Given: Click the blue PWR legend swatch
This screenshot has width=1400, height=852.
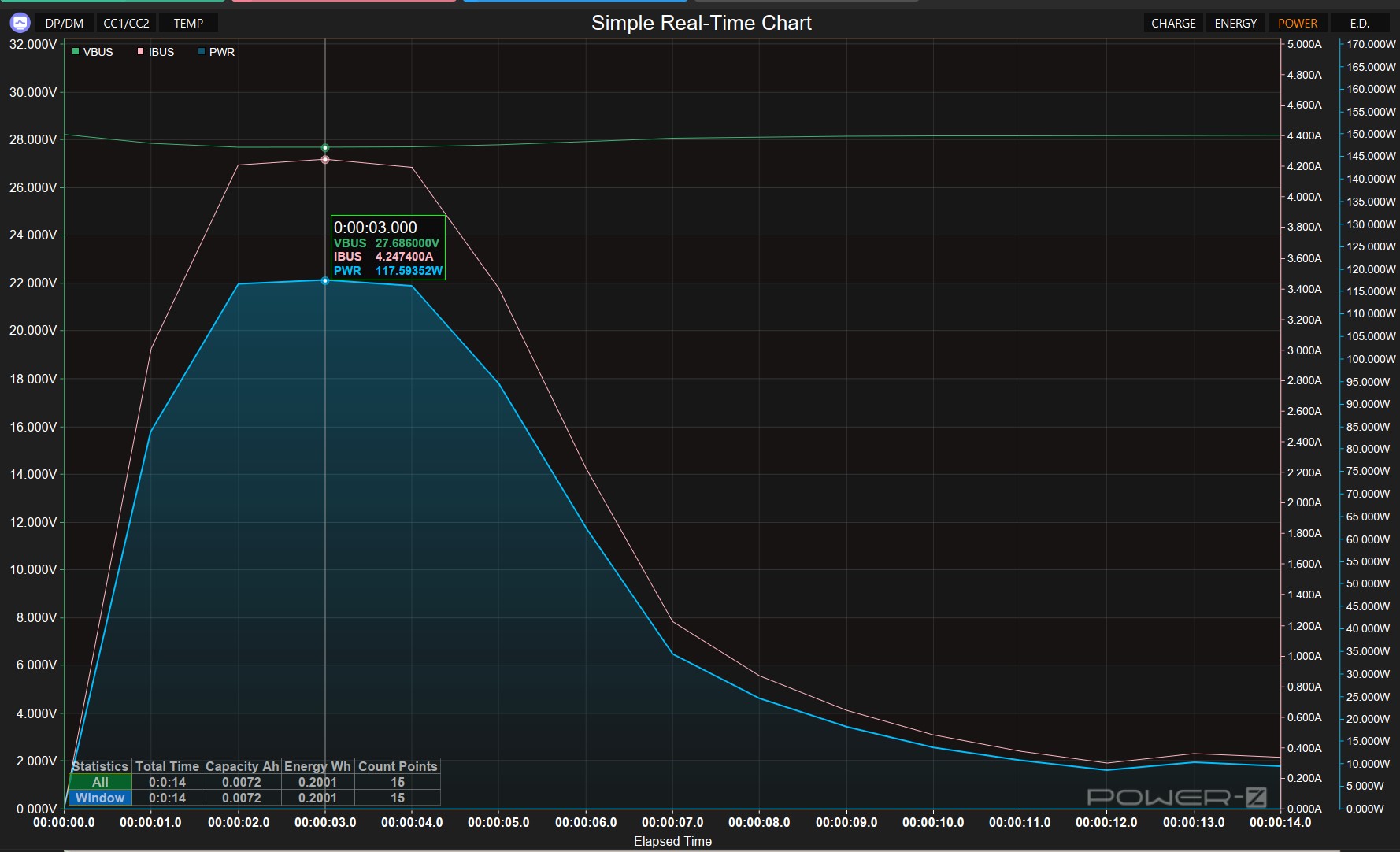Looking at the screenshot, I should click(x=202, y=52).
